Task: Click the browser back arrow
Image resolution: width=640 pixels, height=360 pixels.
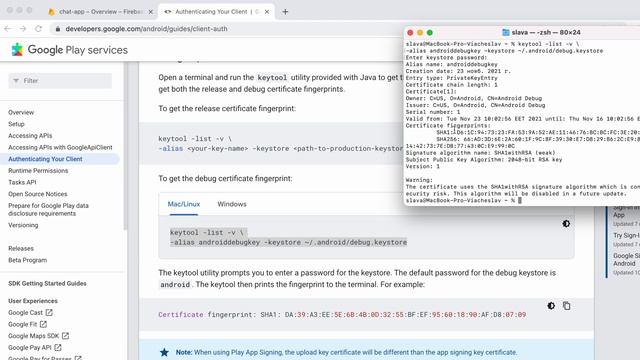Action: point(7,29)
